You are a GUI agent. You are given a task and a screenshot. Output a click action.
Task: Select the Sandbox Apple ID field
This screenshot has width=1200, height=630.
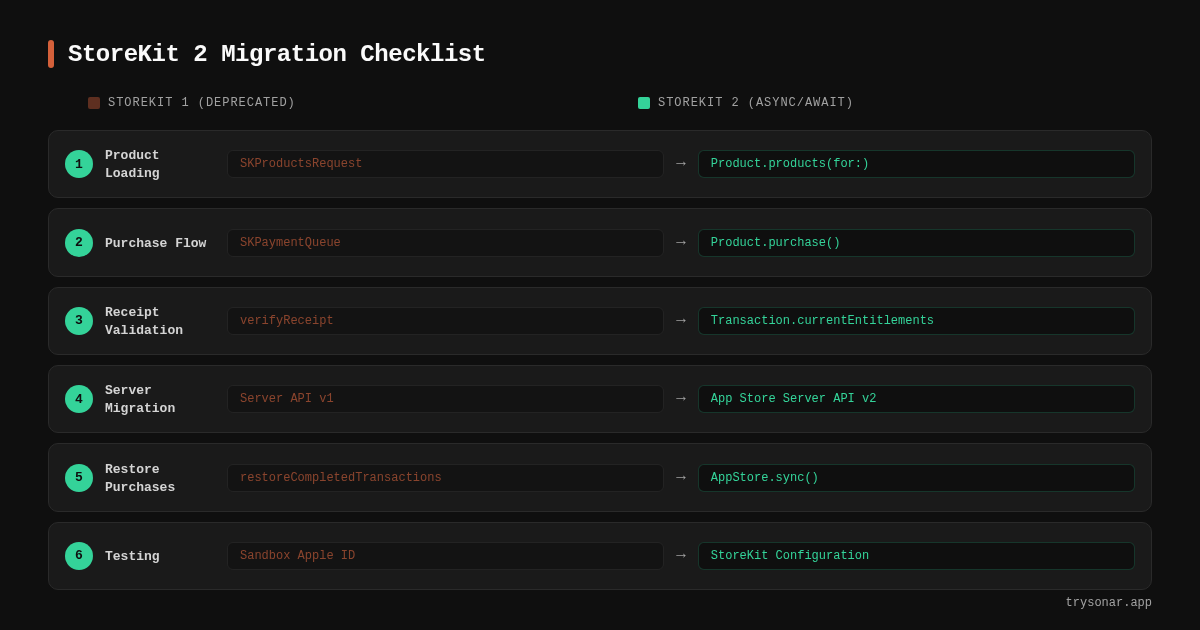coord(445,556)
